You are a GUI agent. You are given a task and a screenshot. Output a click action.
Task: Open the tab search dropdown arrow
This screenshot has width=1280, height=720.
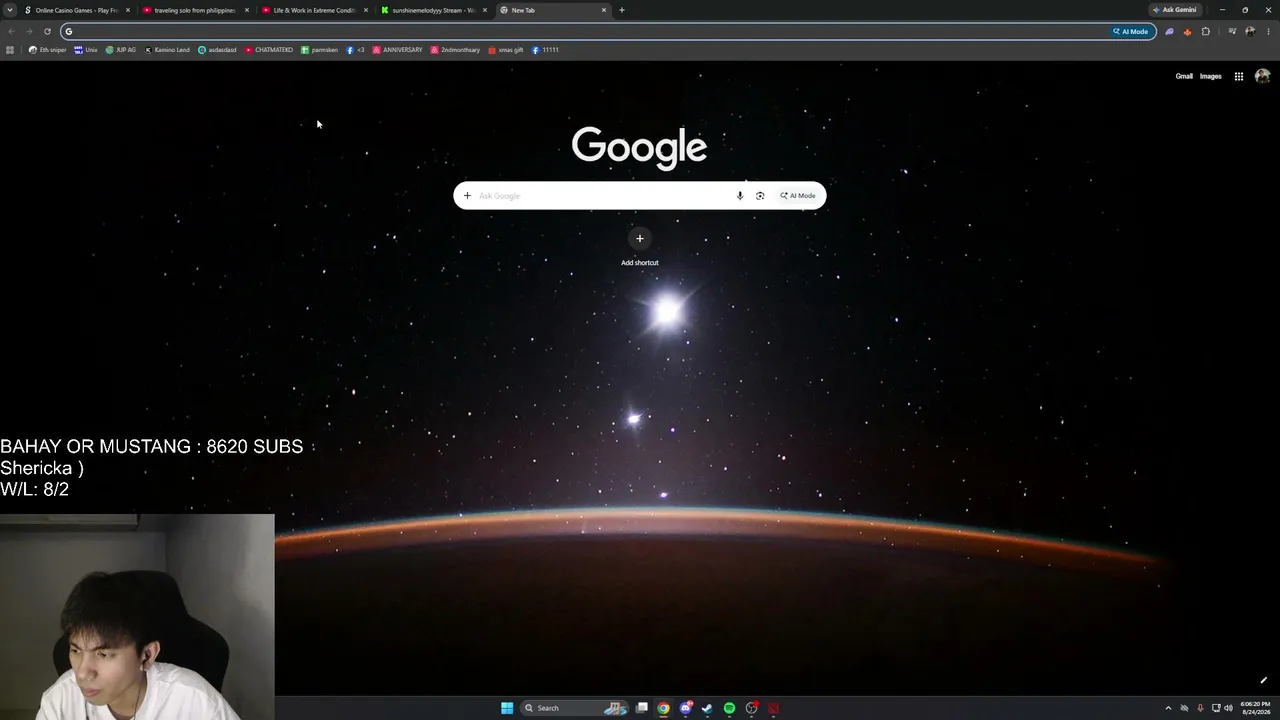point(10,10)
